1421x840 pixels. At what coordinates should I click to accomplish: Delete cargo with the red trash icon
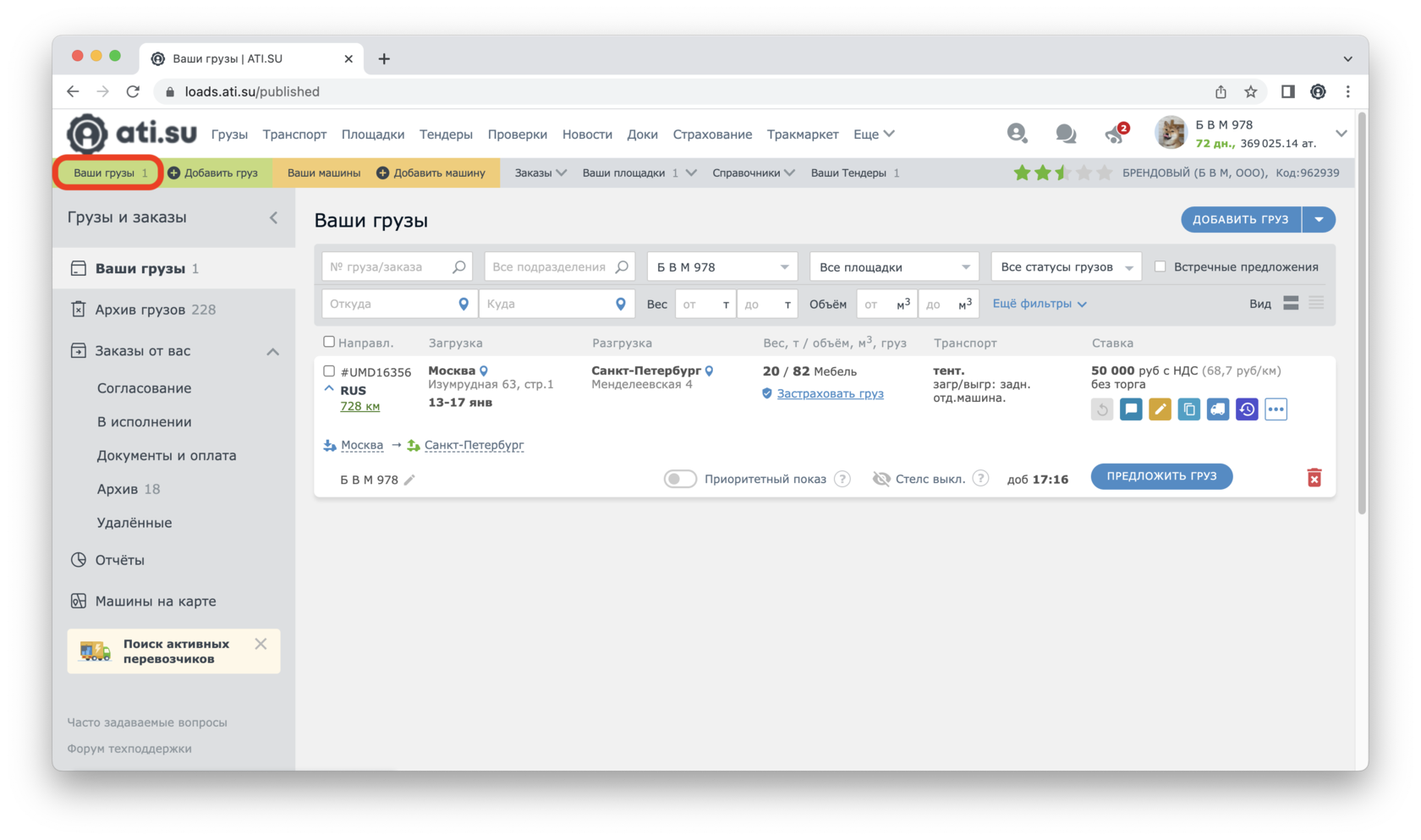tap(1314, 478)
